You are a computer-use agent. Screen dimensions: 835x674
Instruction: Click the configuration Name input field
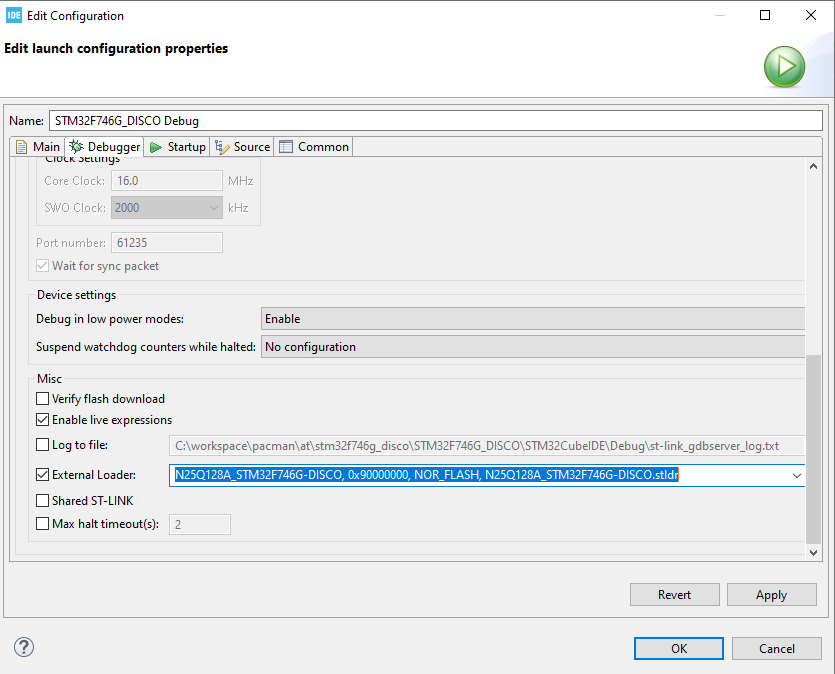tap(436, 121)
